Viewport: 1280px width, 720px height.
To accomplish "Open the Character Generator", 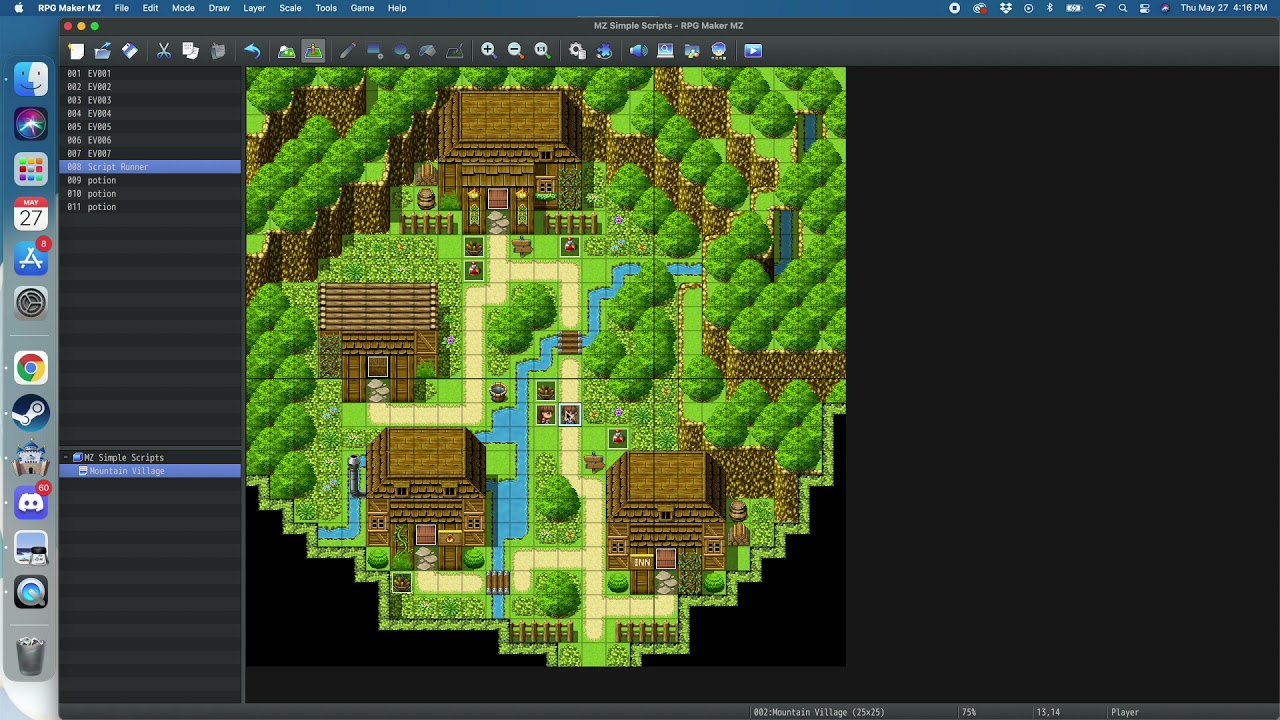I will coord(719,51).
